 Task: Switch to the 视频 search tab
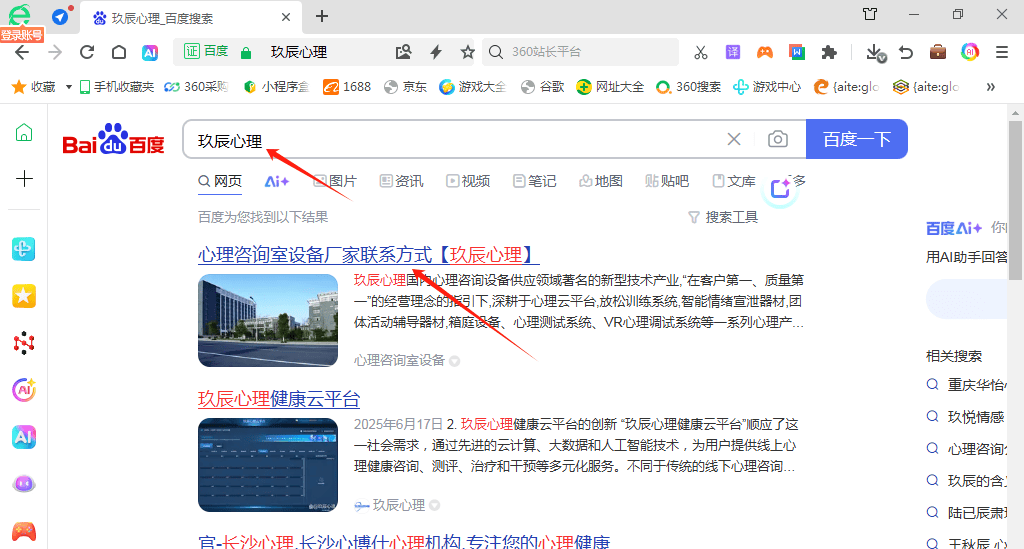[x=468, y=181]
